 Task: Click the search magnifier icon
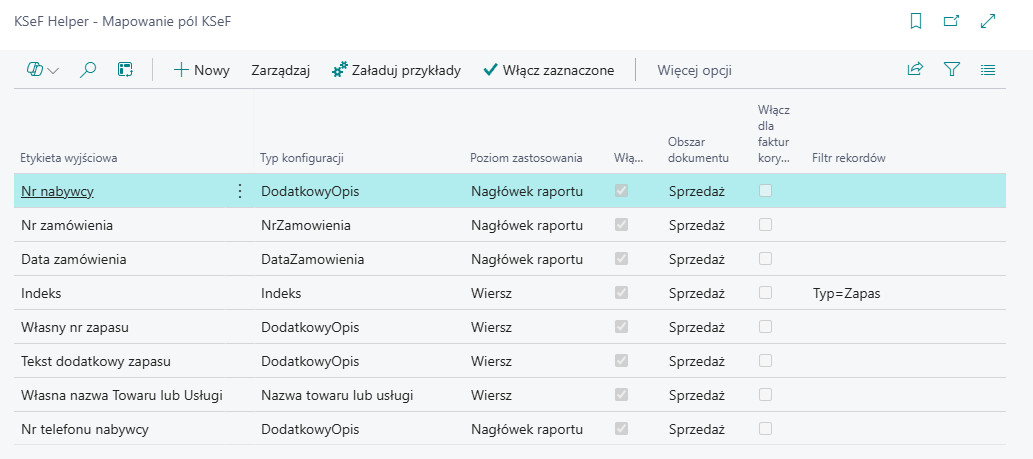tap(88, 70)
